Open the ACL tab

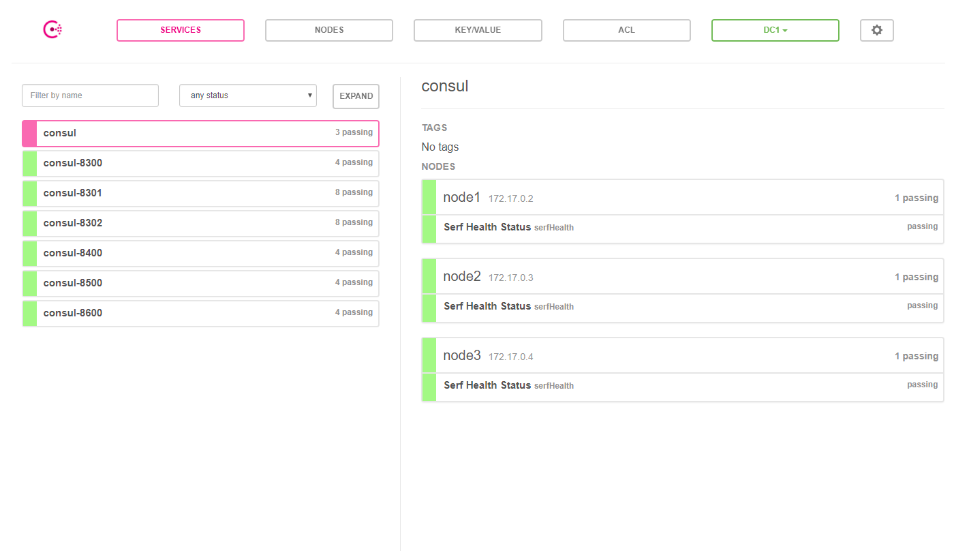pos(627,30)
